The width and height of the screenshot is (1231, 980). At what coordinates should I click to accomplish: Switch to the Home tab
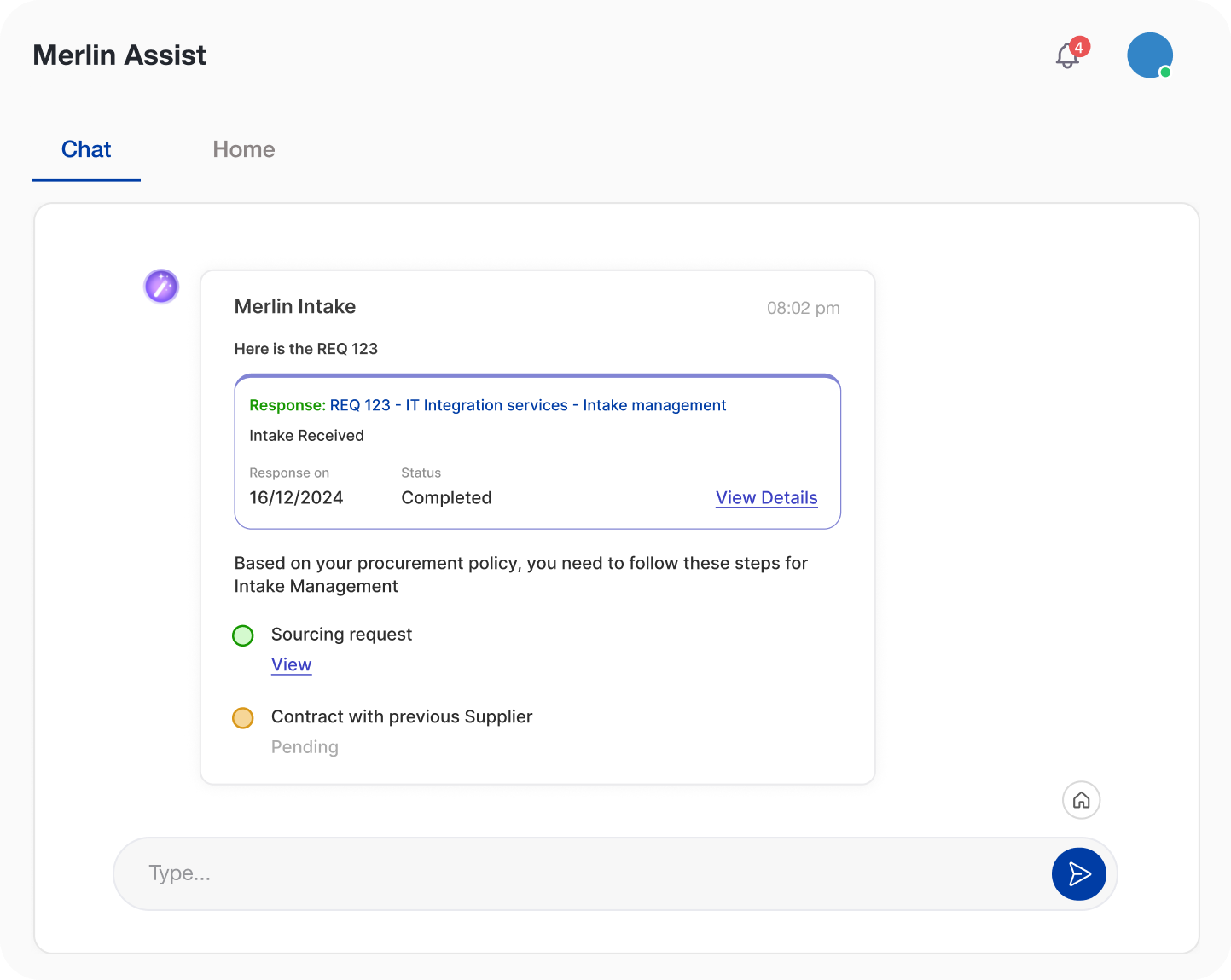tap(244, 150)
